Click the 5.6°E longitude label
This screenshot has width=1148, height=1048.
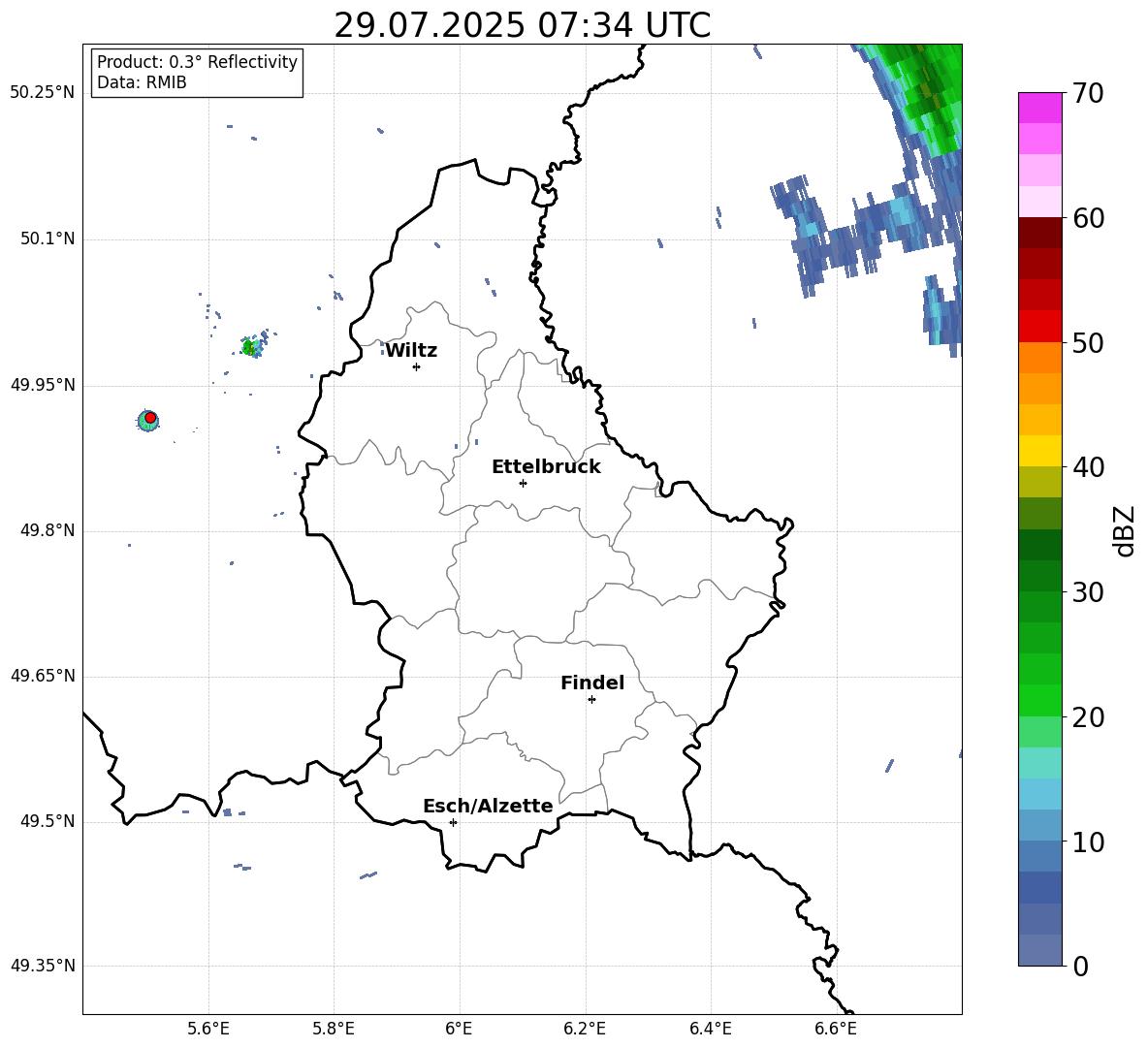point(208,1029)
